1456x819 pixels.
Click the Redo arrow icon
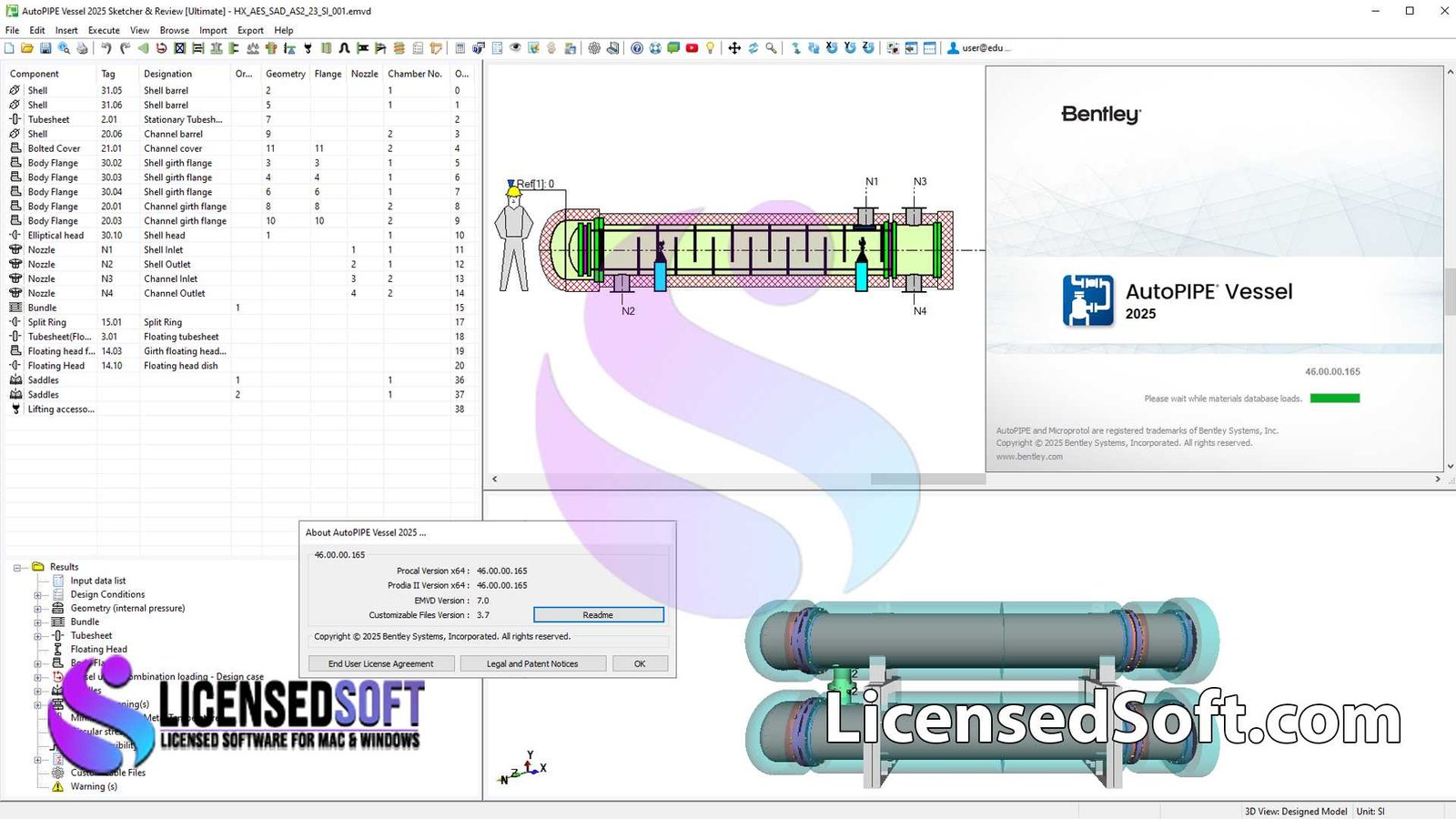click(x=125, y=48)
